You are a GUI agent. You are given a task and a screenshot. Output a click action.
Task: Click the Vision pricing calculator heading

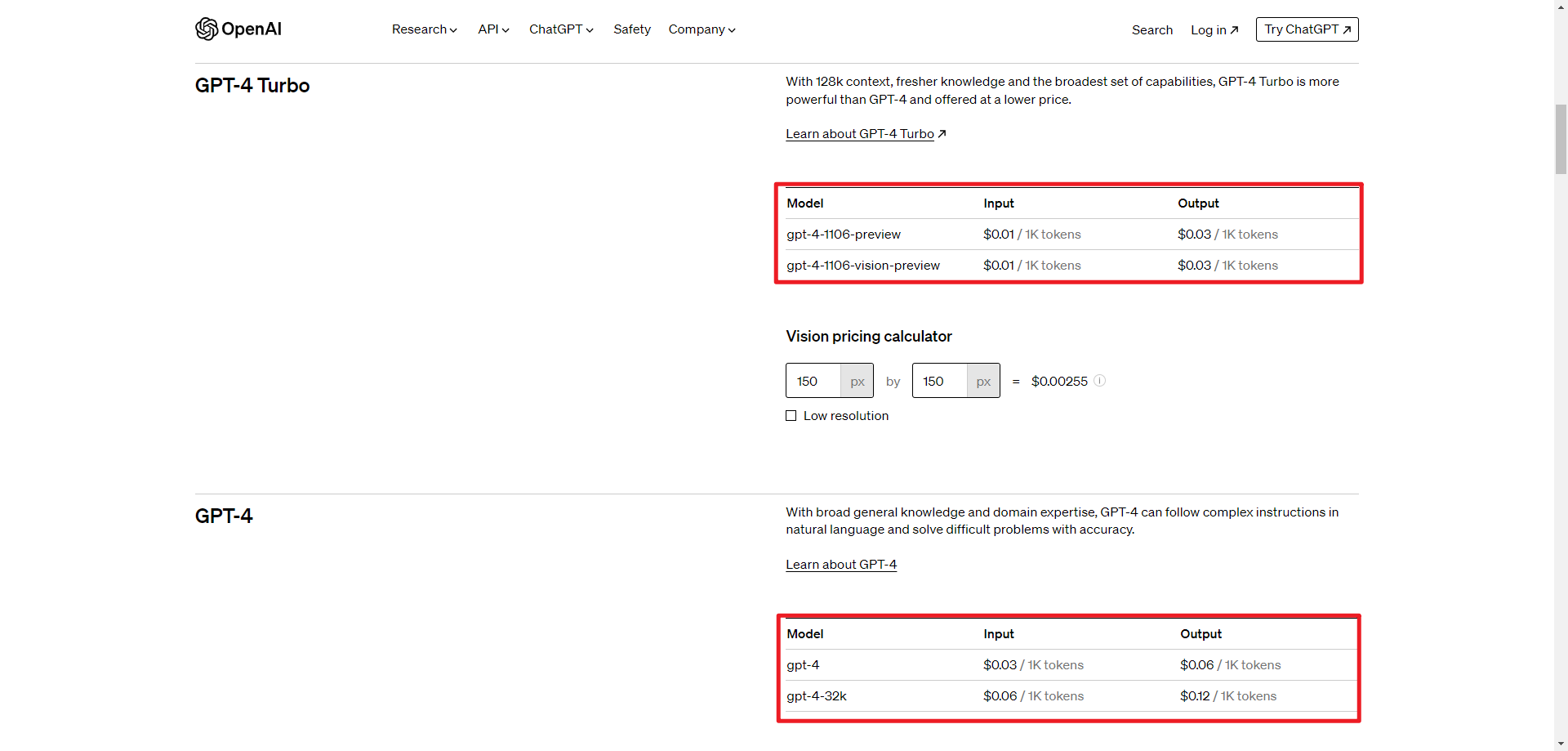tap(869, 337)
